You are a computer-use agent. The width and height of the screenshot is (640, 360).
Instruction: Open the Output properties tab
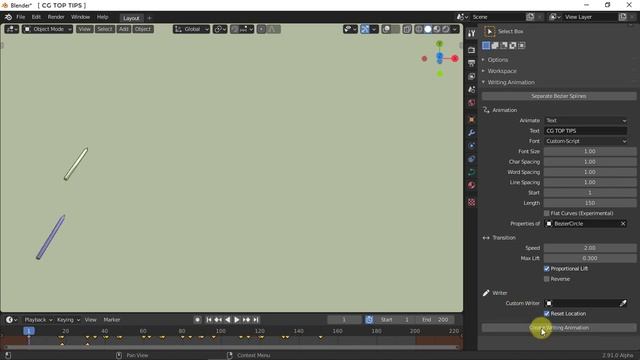coord(471,63)
